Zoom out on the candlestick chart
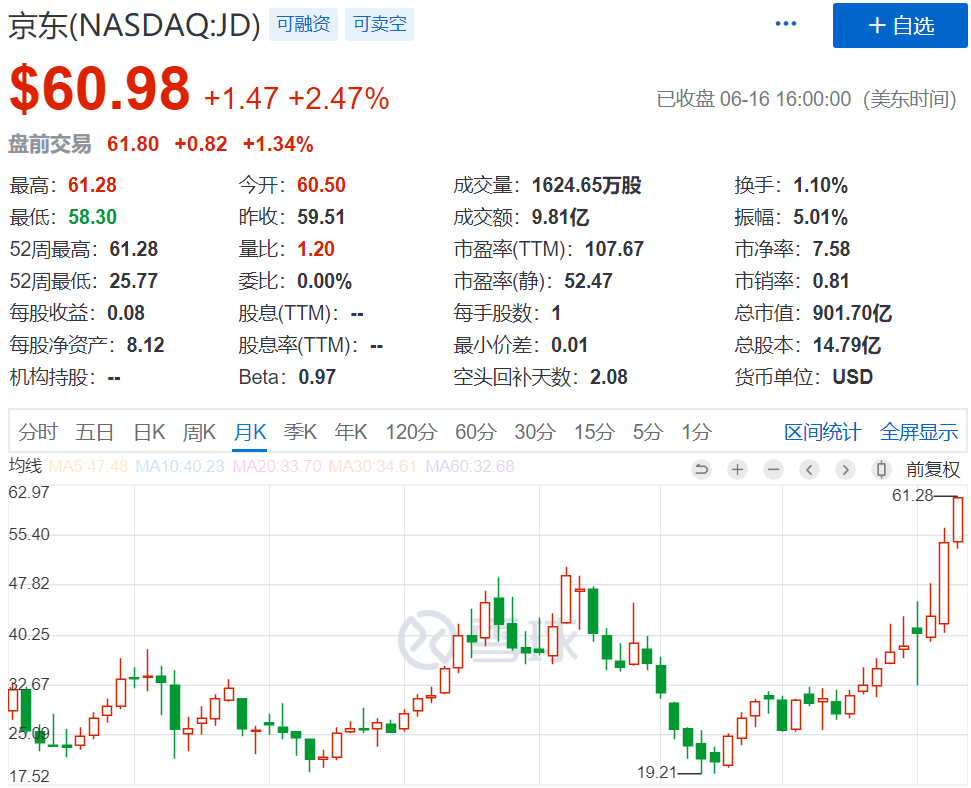971x788 pixels. coord(773,469)
